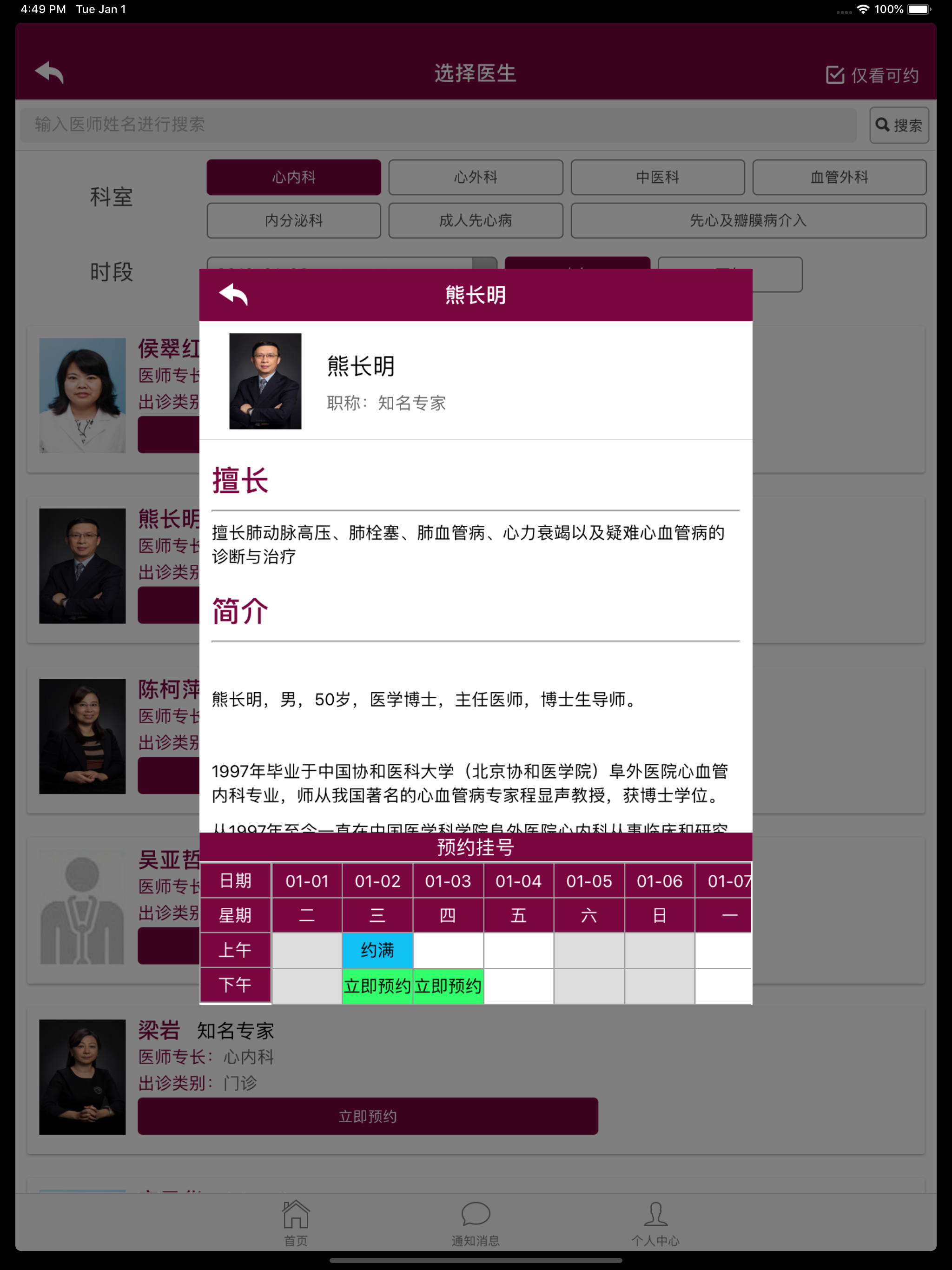
Task: Open the 首页 home tab
Action: pos(296,1223)
